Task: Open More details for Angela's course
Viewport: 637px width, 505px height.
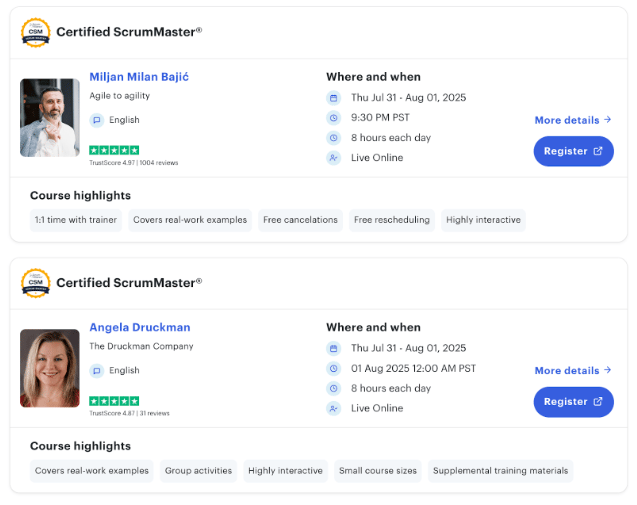Action: (572, 370)
